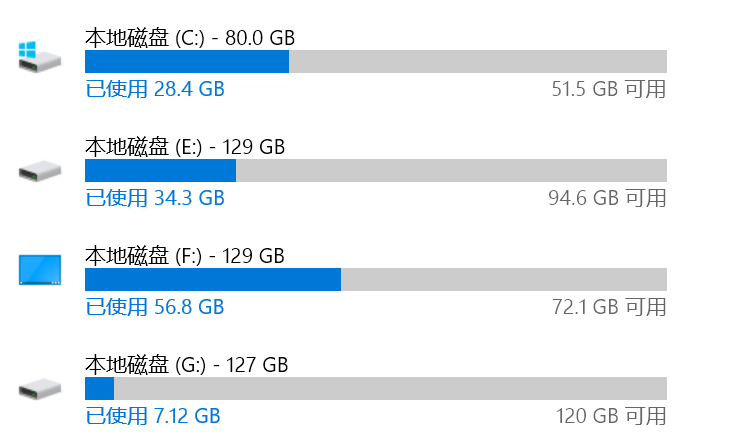The height and width of the screenshot is (442, 733).
Task: Click the G: drive usage bar
Action: pos(375,387)
